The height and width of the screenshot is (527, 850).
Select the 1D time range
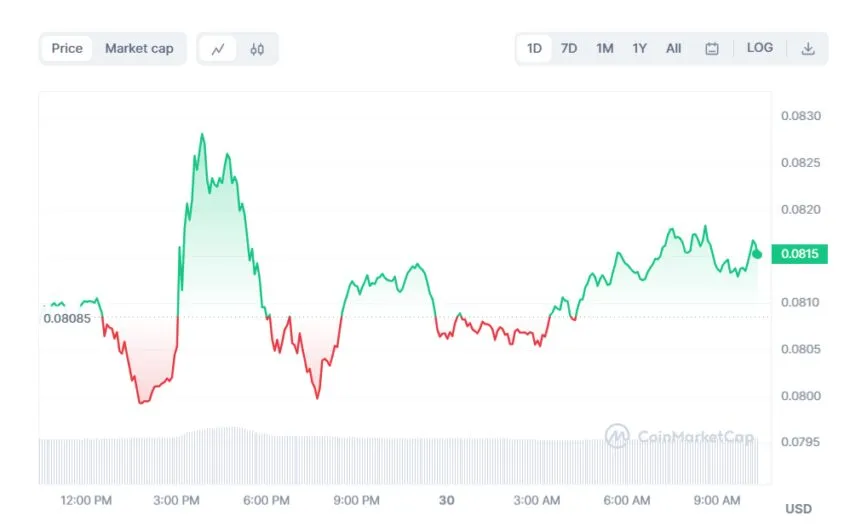pyautogui.click(x=534, y=48)
